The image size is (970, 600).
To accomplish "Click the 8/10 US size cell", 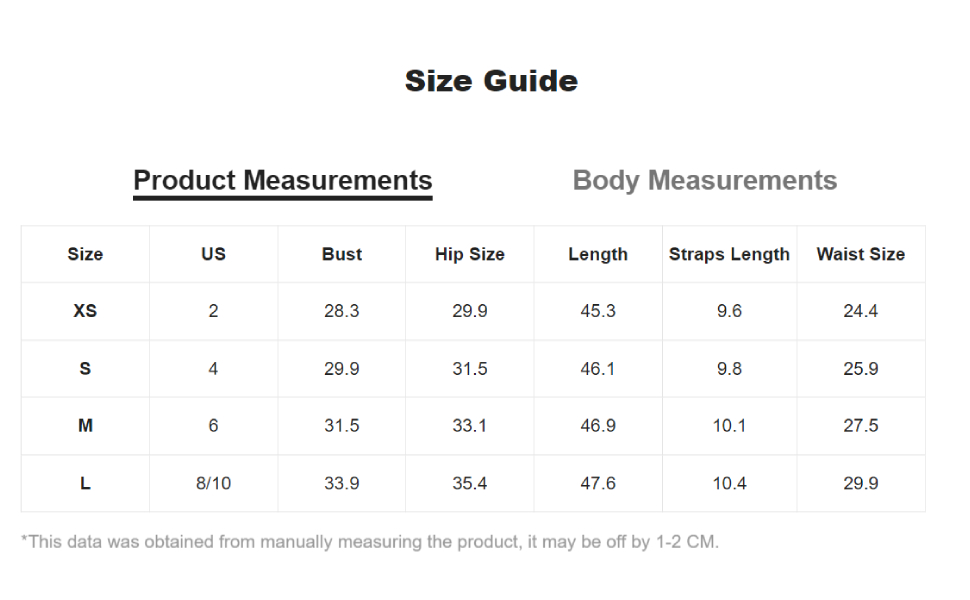I will click(x=213, y=483).
